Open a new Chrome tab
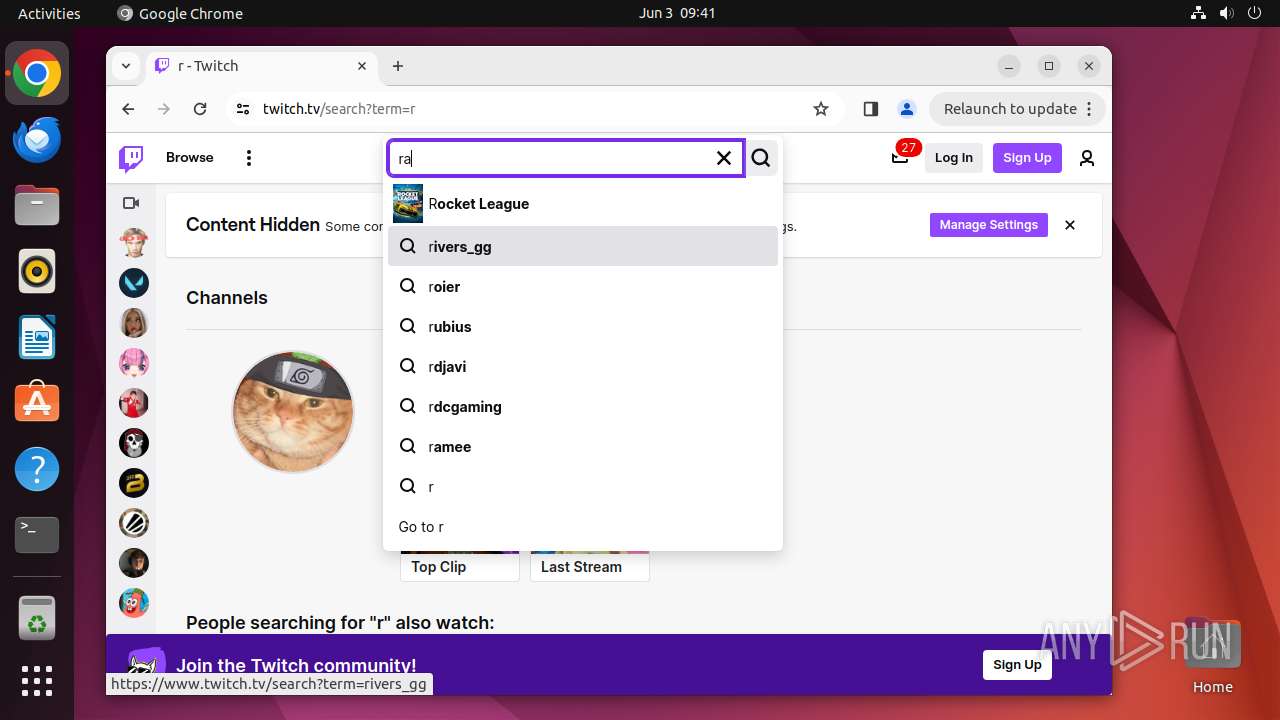 coord(398,66)
